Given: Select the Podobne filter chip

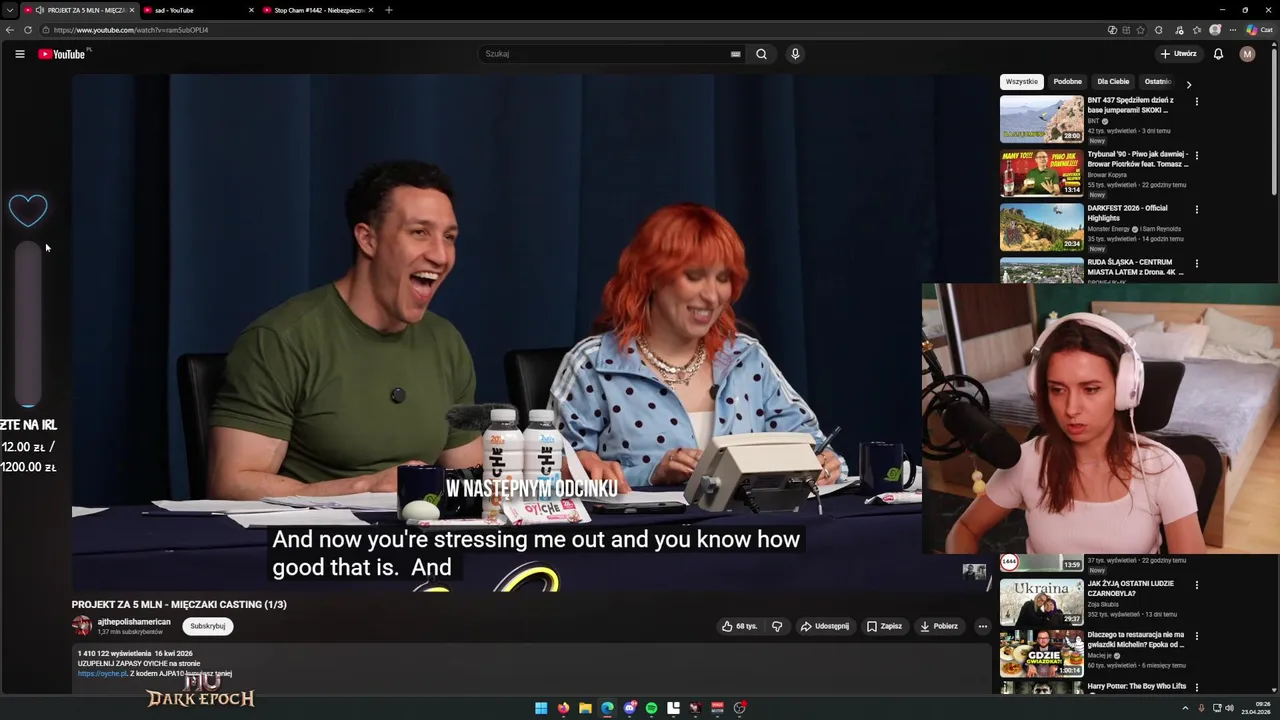Looking at the screenshot, I should point(1067,82).
